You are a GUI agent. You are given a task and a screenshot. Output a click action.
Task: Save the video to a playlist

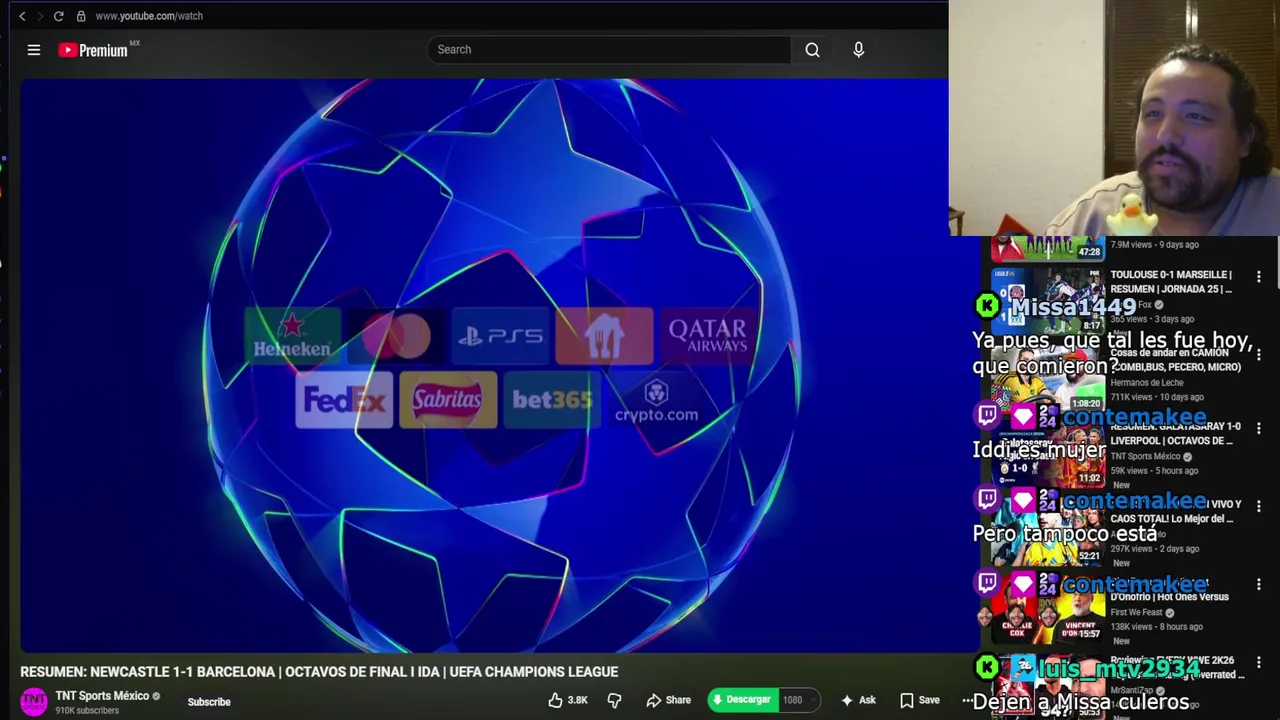coord(919,700)
